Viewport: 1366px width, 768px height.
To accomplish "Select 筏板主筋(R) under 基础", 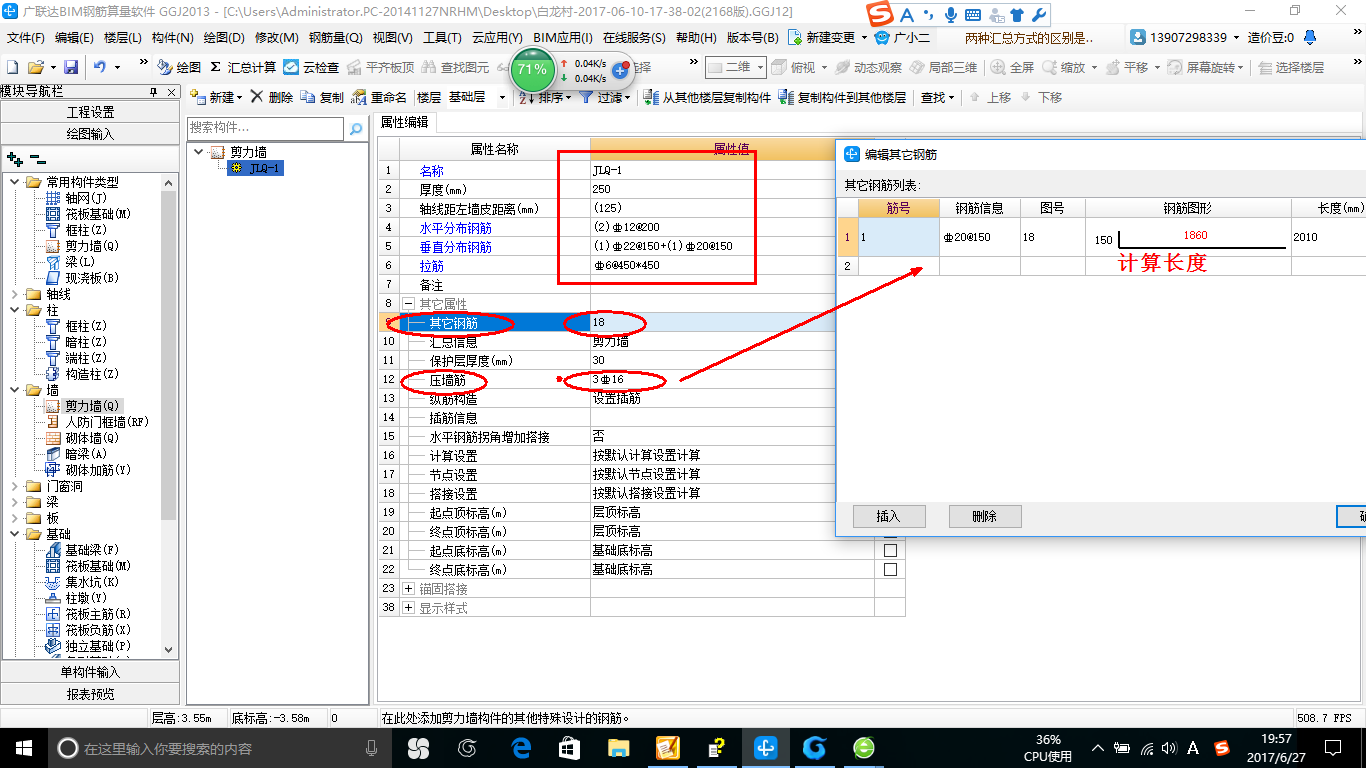I will [x=89, y=614].
